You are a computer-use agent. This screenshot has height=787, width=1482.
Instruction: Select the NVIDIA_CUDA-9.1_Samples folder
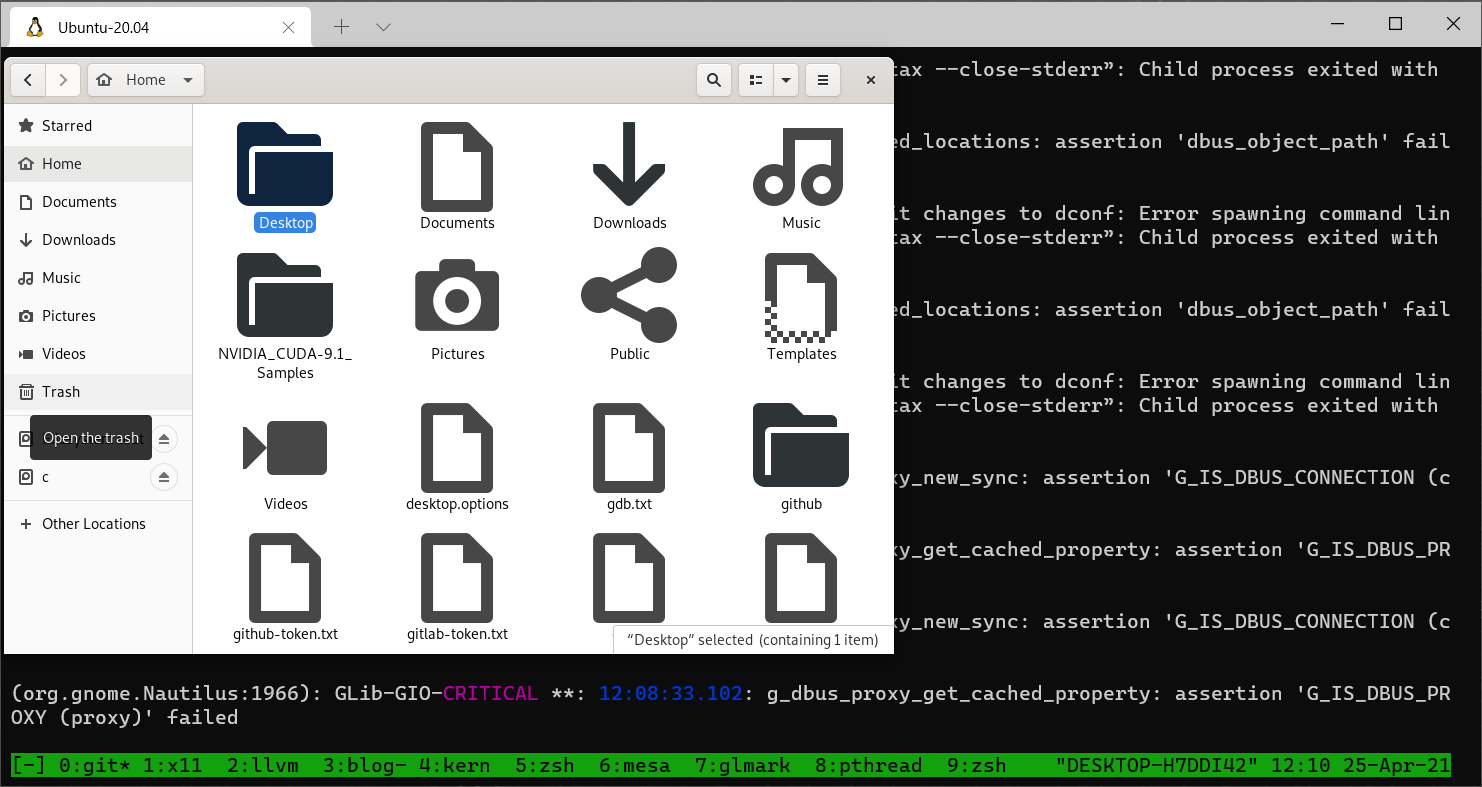(285, 295)
